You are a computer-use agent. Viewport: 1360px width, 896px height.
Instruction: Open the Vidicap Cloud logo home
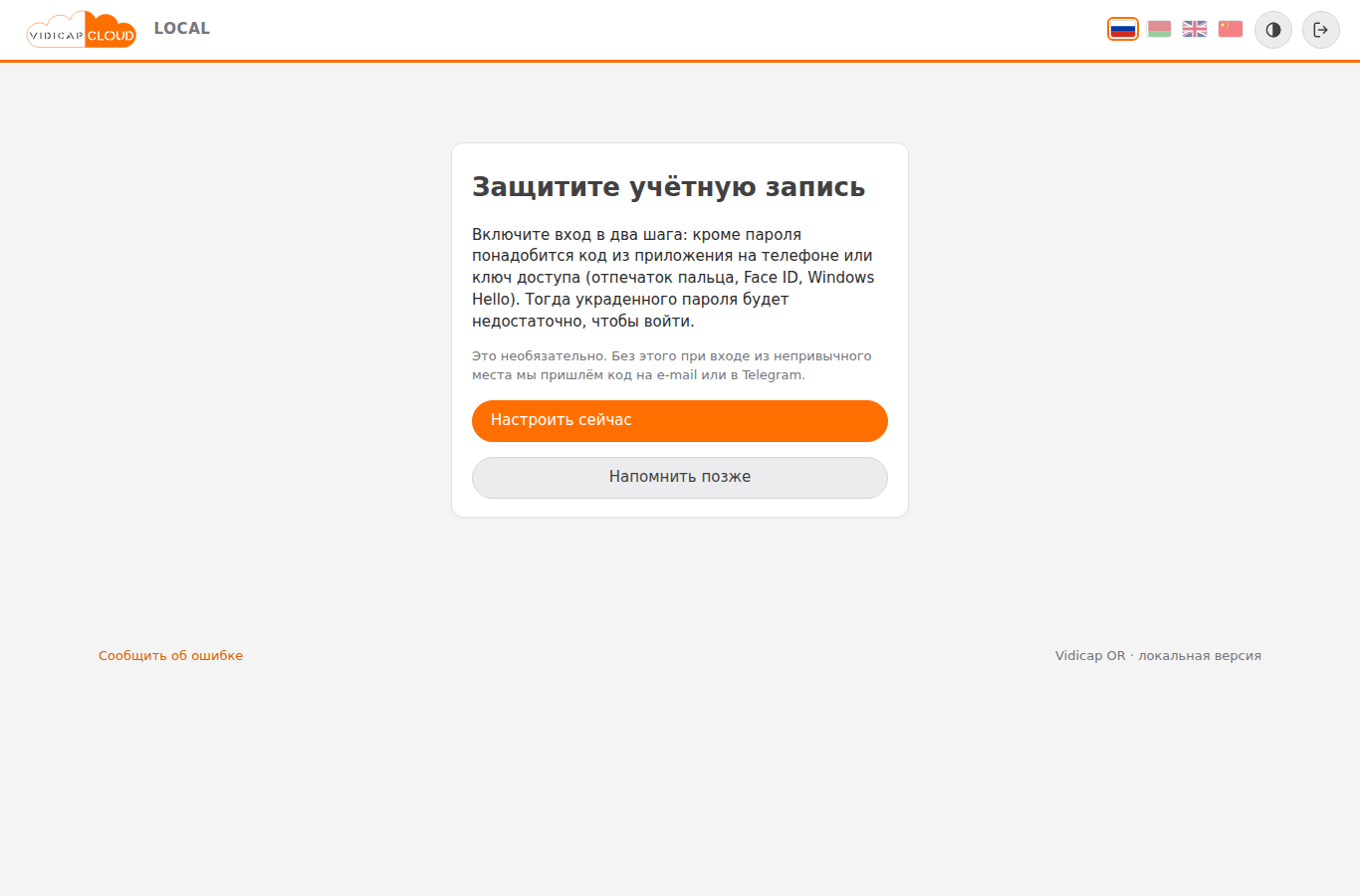pyautogui.click(x=82, y=30)
